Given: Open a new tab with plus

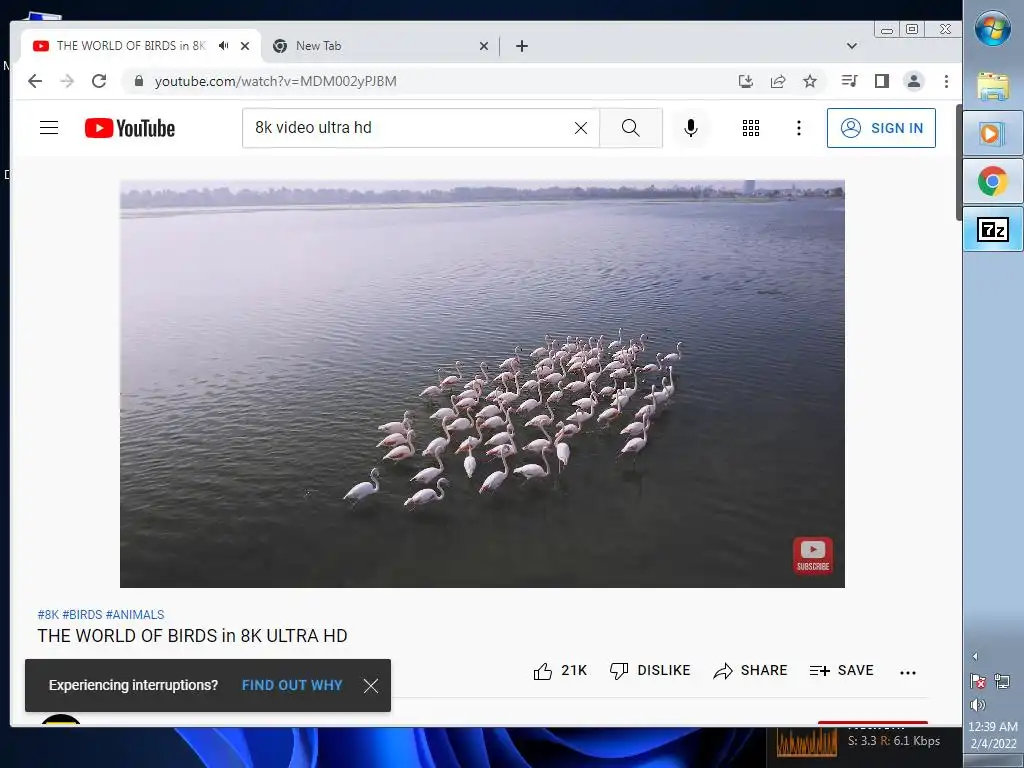Looking at the screenshot, I should [522, 46].
